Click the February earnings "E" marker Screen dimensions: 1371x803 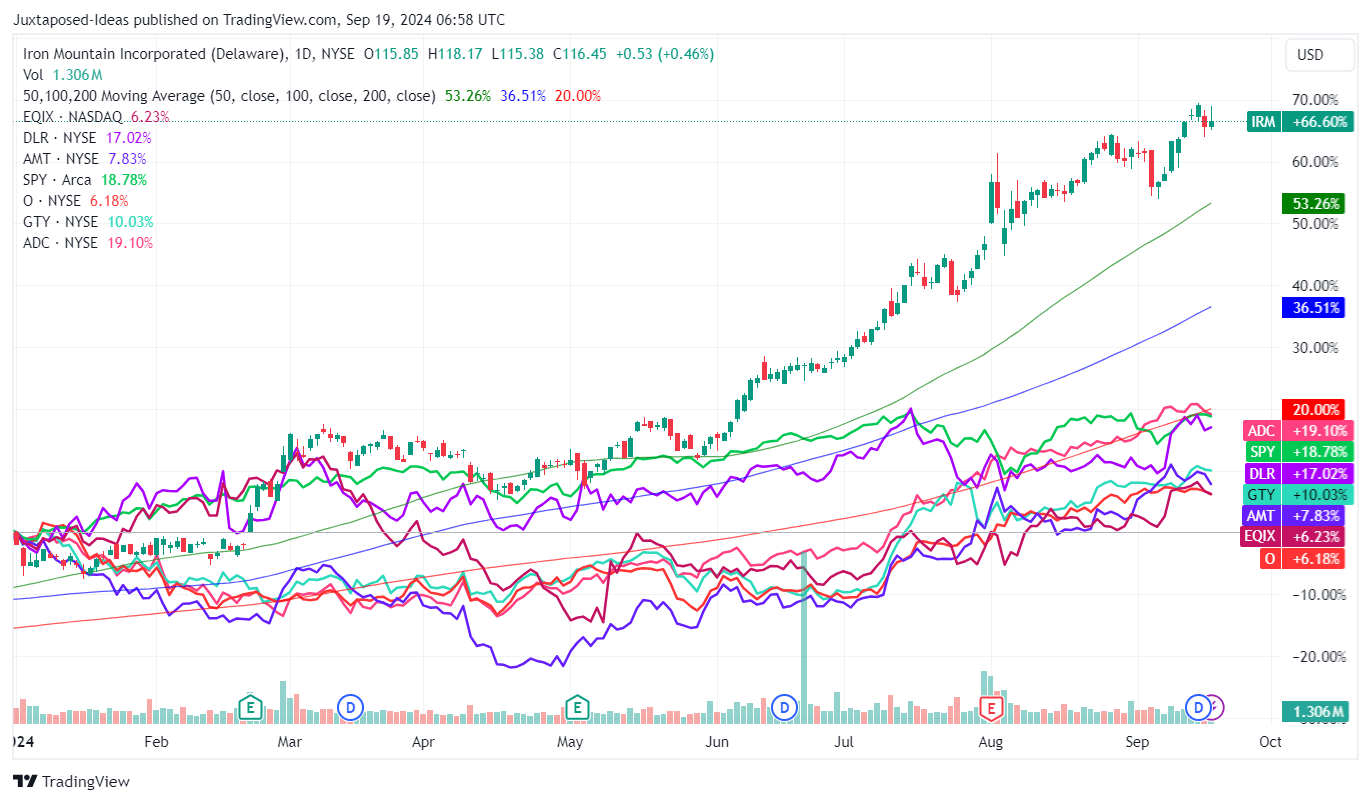pos(250,707)
